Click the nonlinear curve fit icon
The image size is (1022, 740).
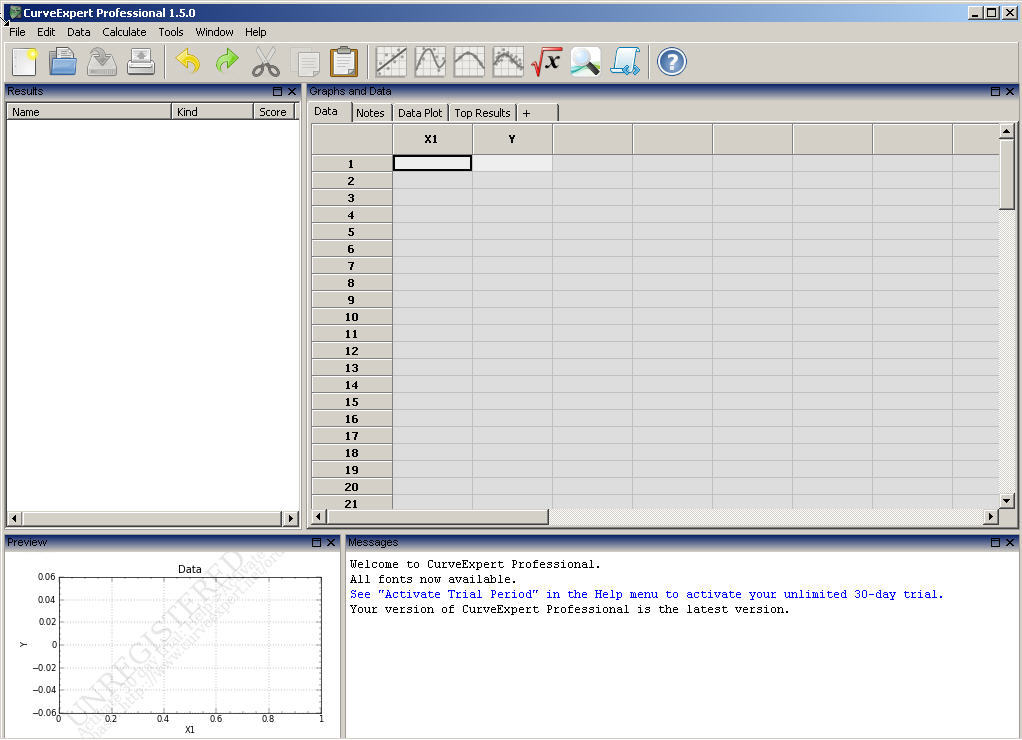pyautogui.click(x=430, y=63)
